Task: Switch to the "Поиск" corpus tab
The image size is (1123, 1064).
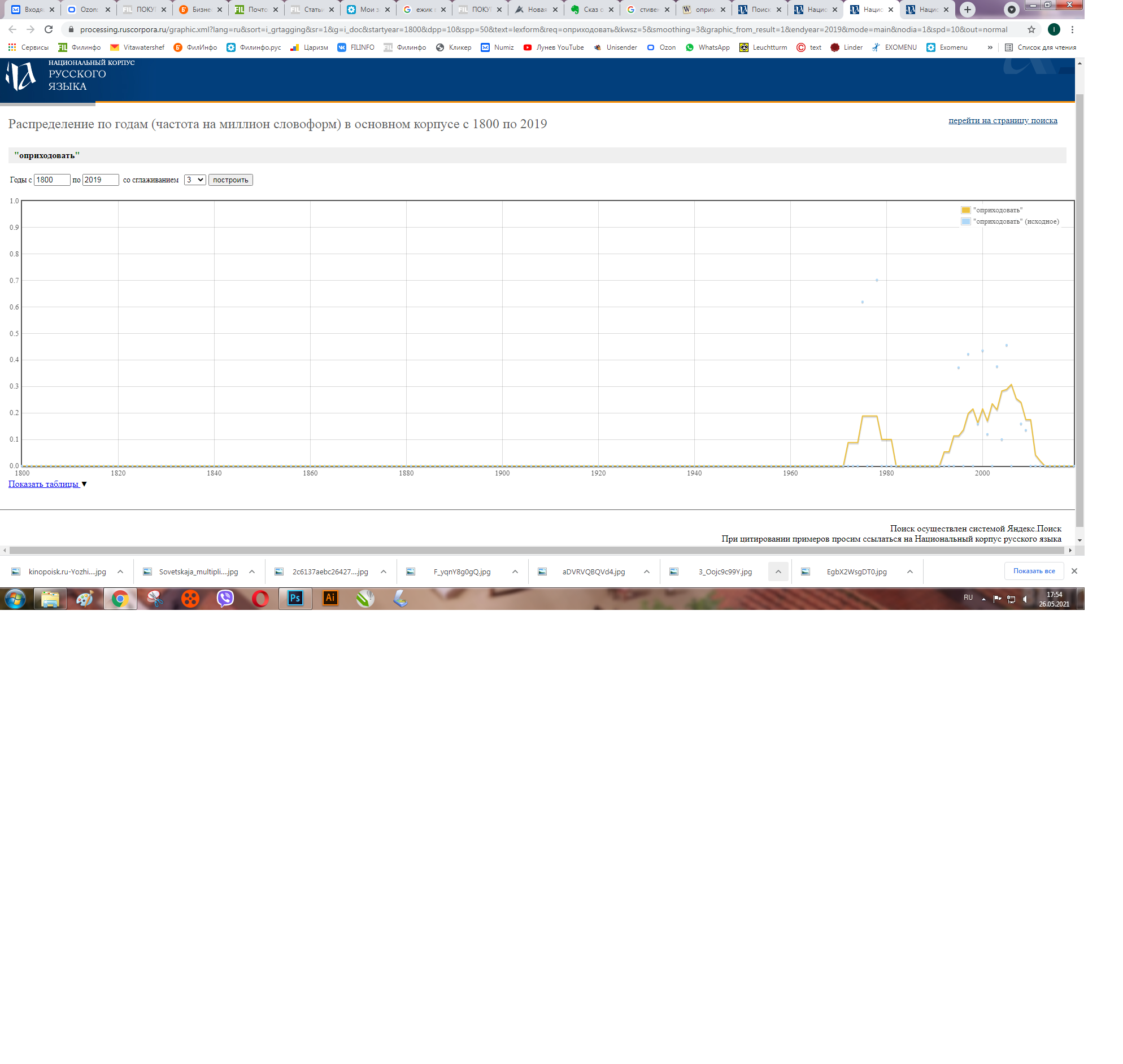Action: pyautogui.click(x=759, y=10)
